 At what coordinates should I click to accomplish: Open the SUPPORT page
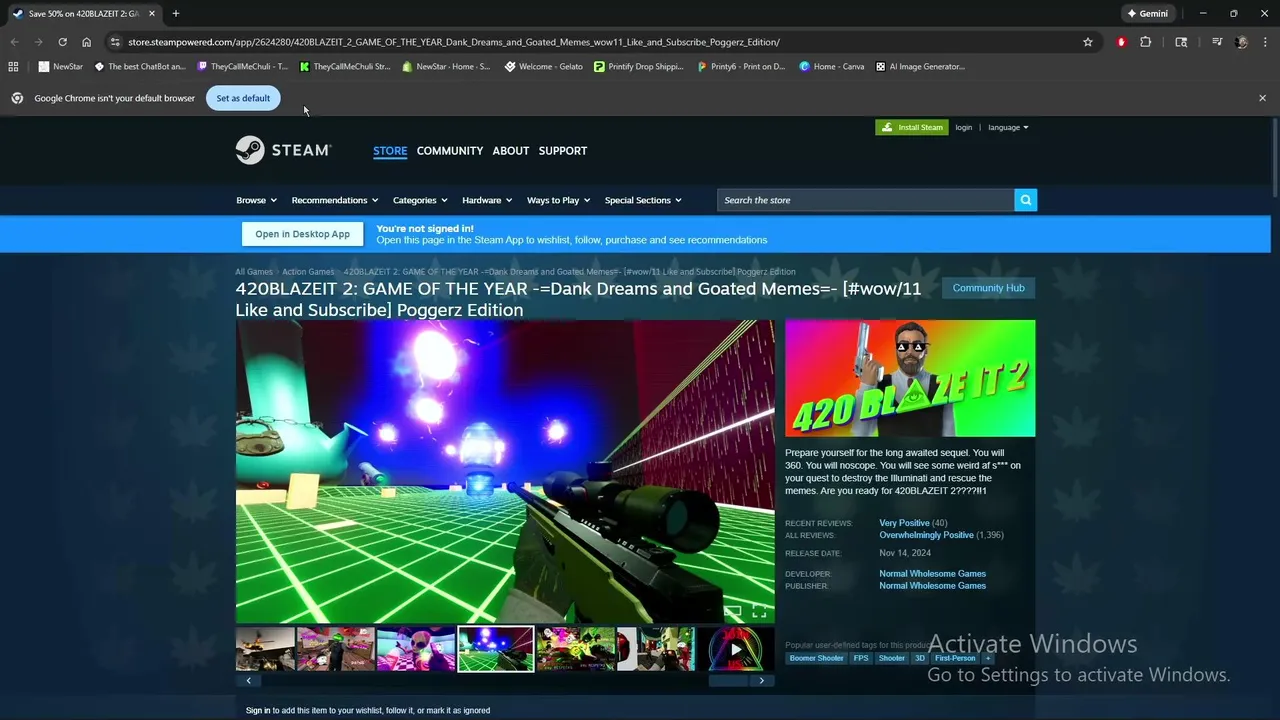click(563, 151)
